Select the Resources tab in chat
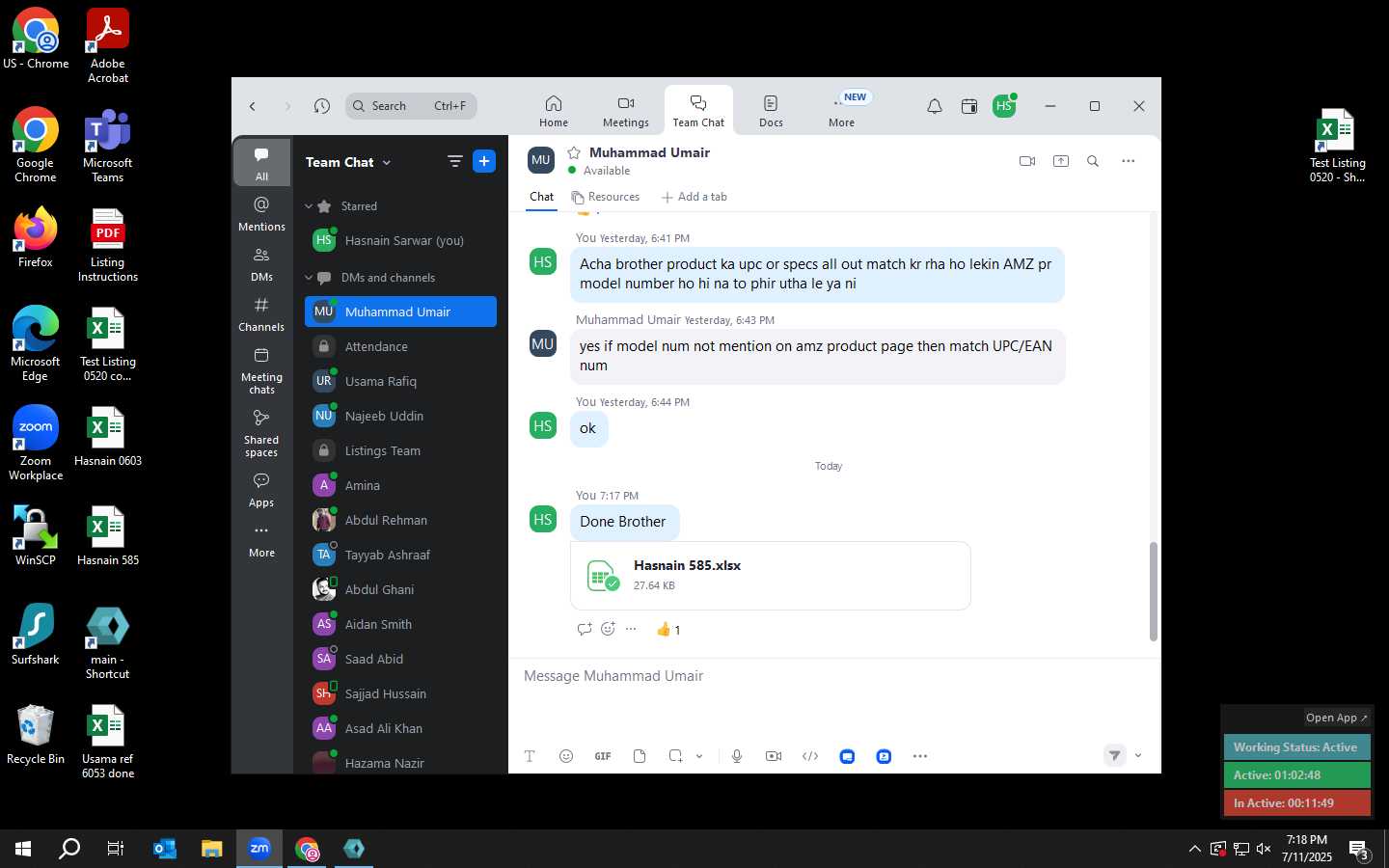This screenshot has height=868, width=1389. point(606,197)
